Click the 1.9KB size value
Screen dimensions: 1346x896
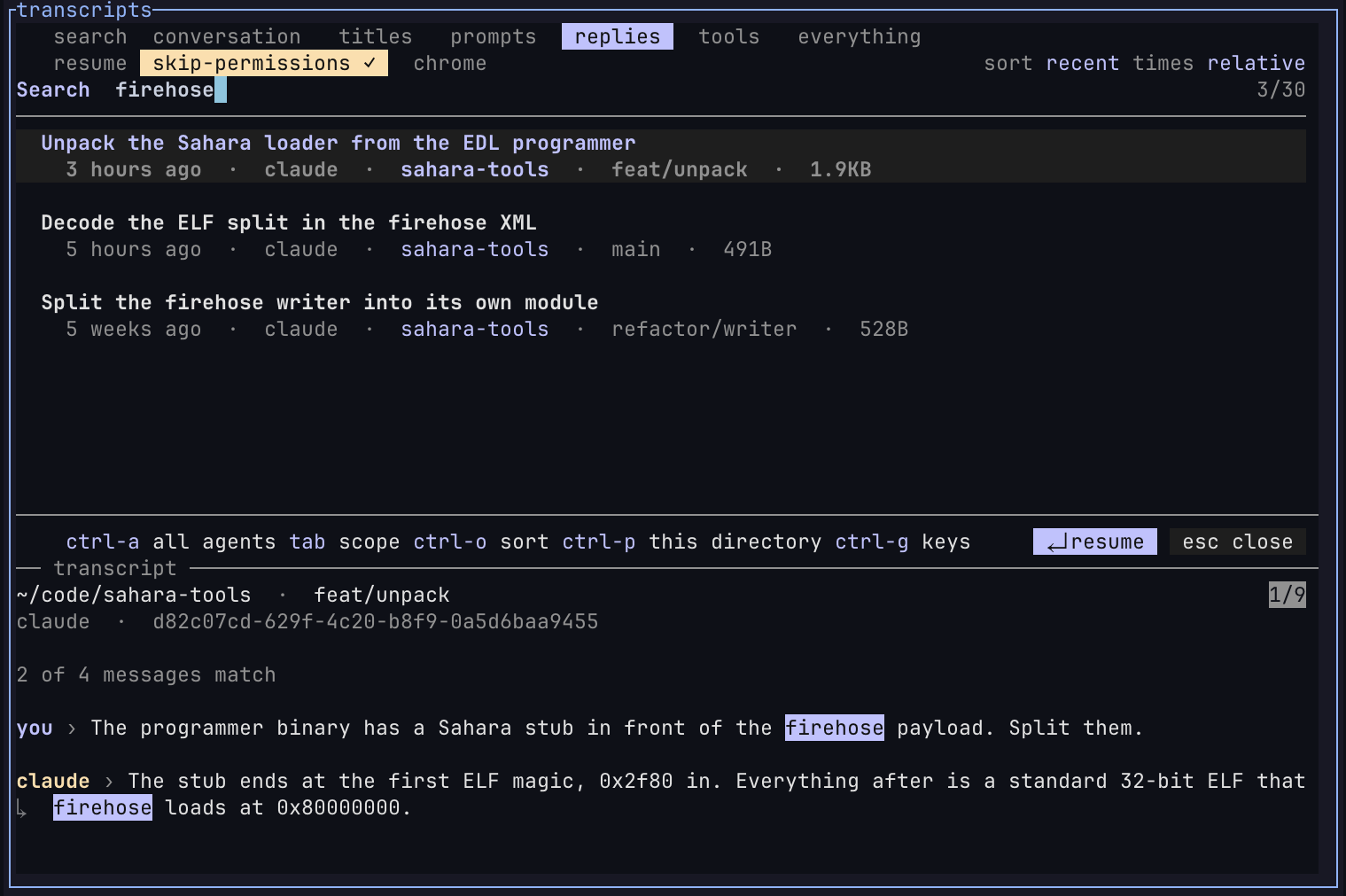click(x=841, y=169)
